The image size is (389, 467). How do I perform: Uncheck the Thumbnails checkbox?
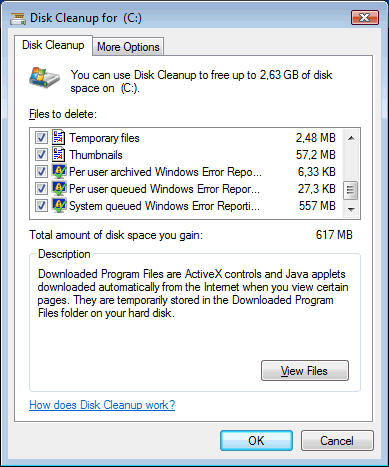pos(41,155)
